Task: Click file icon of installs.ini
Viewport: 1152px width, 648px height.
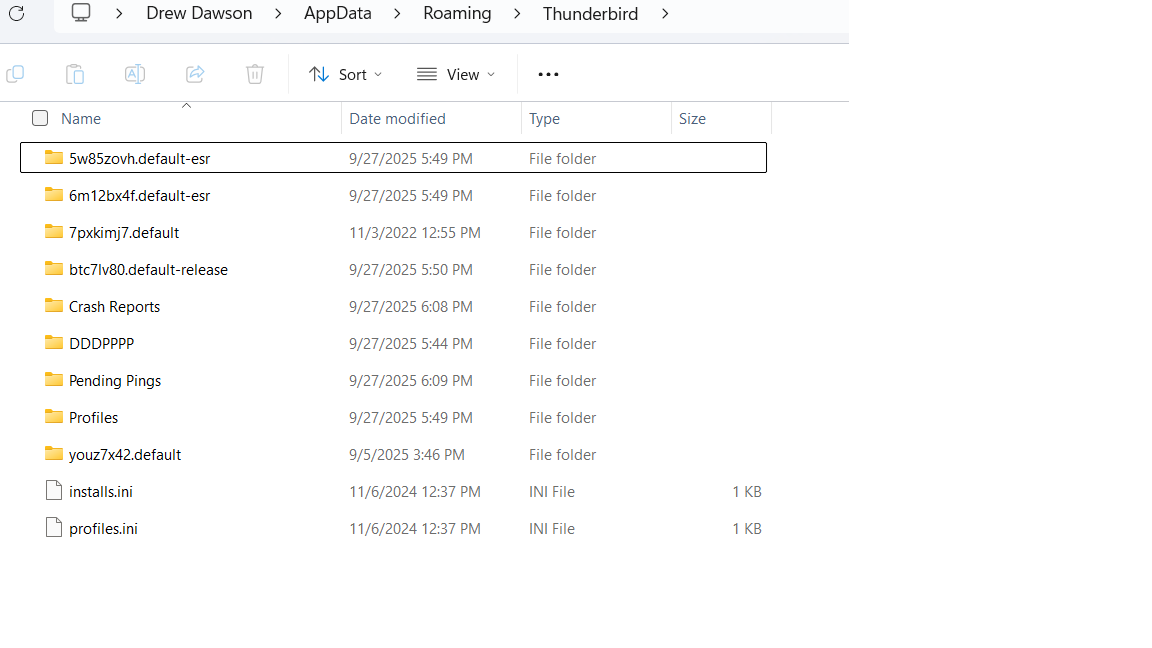Action: 54,490
